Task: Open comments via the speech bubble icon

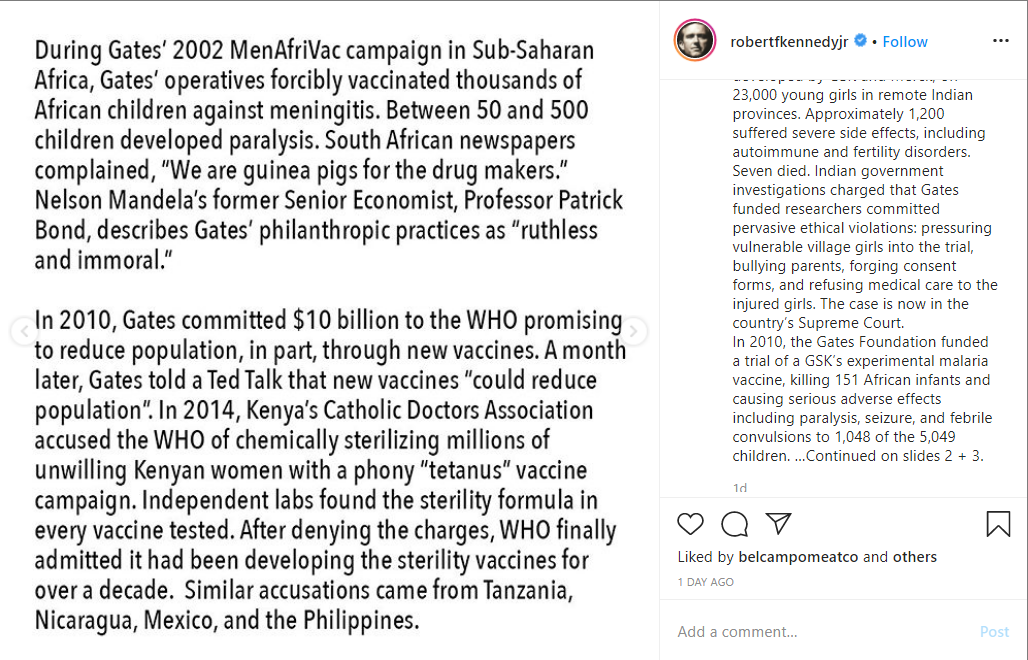Action: 735,523
